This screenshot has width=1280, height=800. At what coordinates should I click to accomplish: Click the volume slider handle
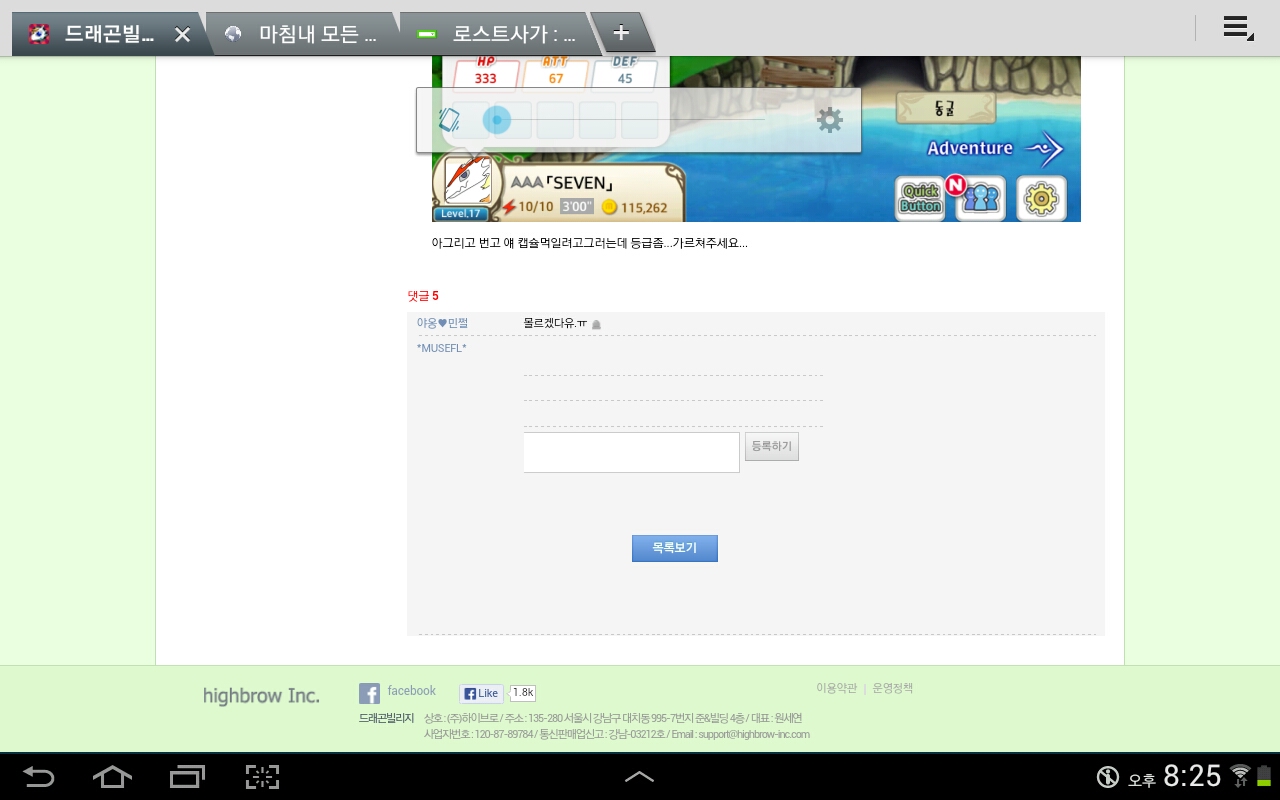[x=496, y=120]
